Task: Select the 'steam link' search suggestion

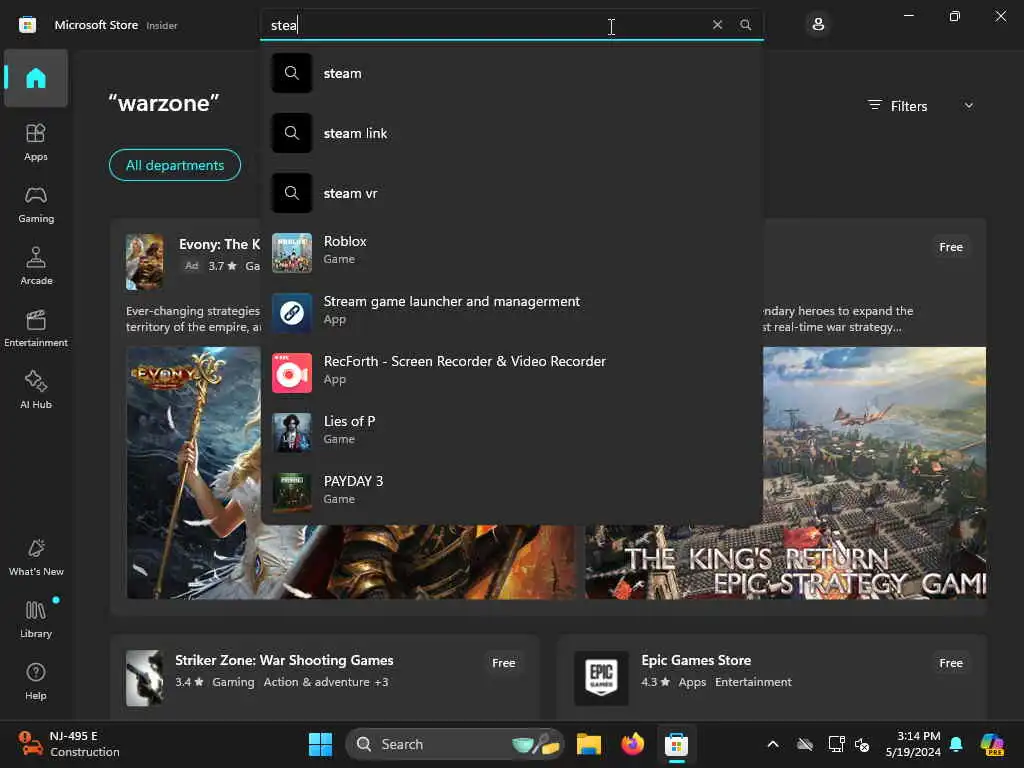Action: click(x=511, y=133)
